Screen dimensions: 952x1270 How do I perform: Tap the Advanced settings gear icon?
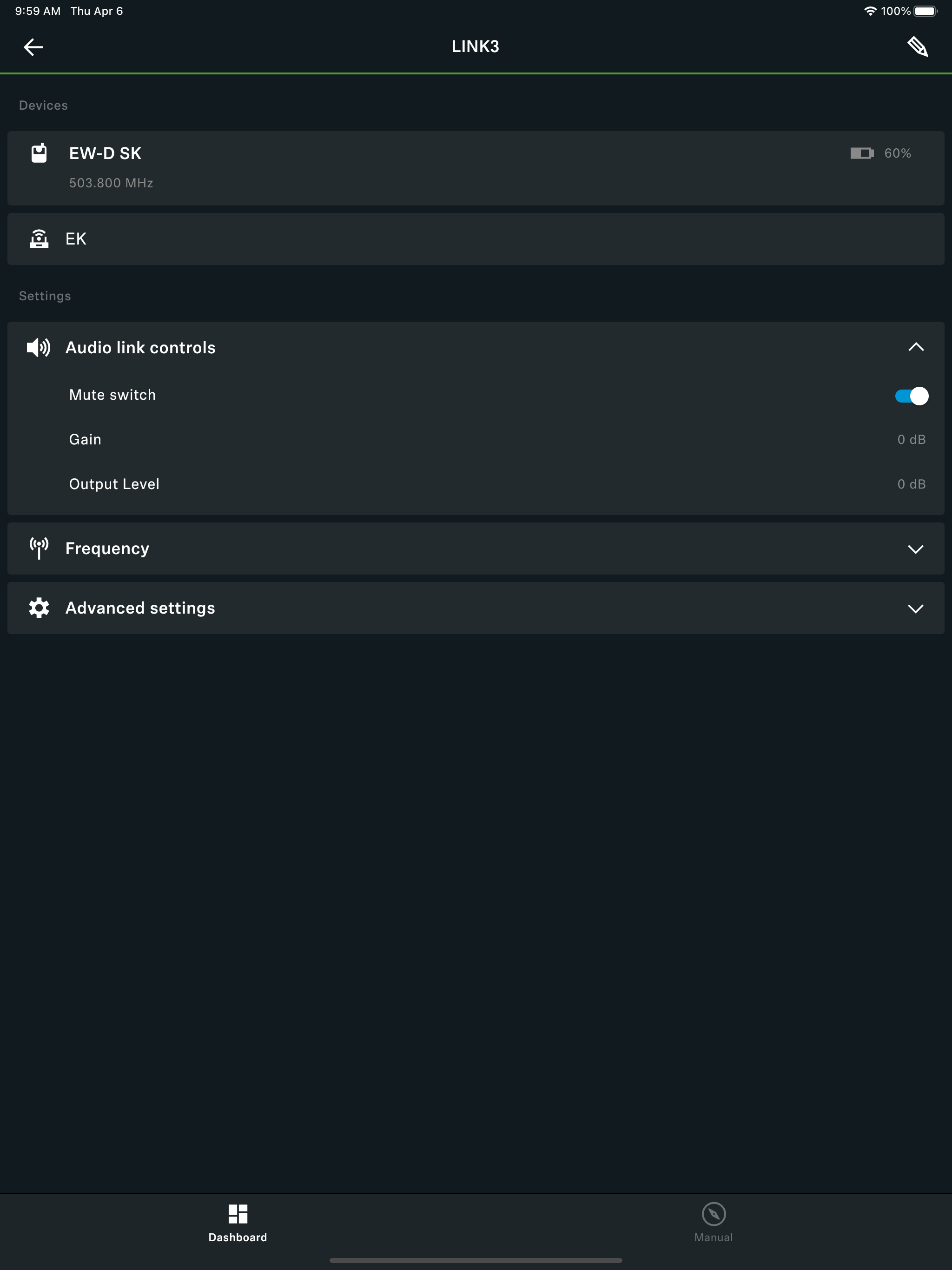(39, 608)
